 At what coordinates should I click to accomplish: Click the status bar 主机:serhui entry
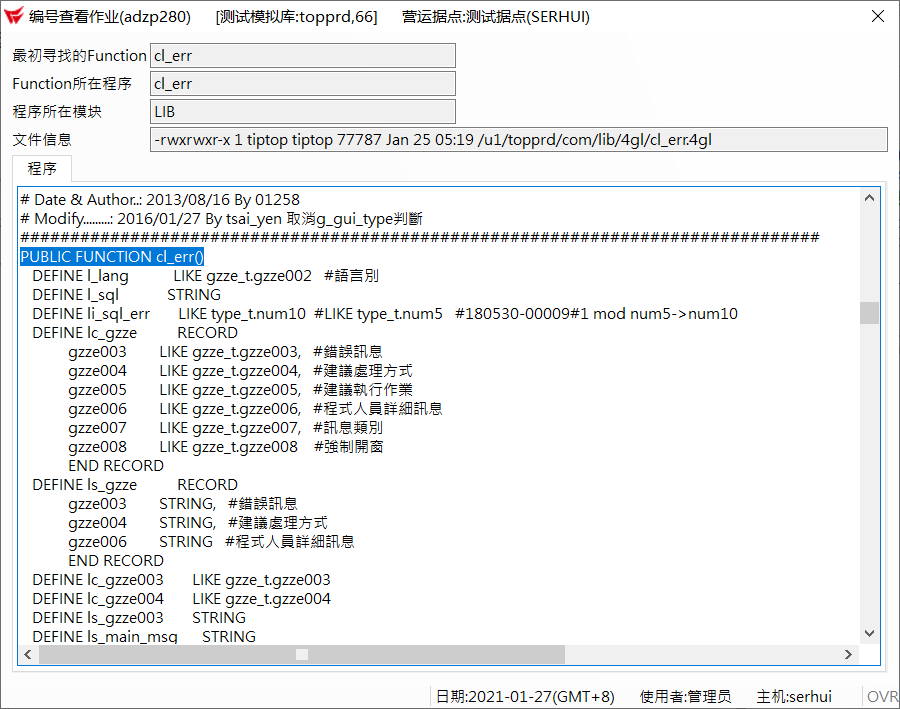[794, 696]
